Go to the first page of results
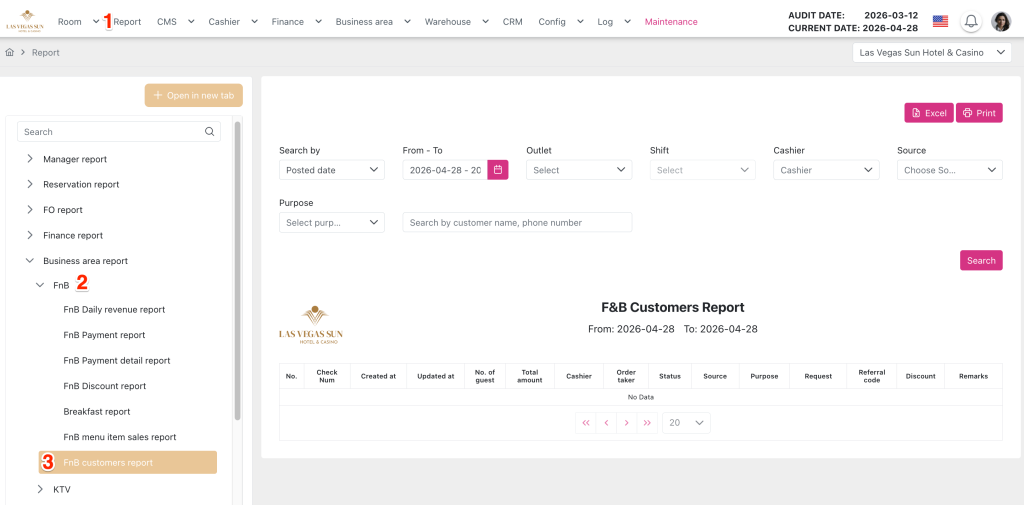Image resolution: width=1024 pixels, height=505 pixels. 585,423
